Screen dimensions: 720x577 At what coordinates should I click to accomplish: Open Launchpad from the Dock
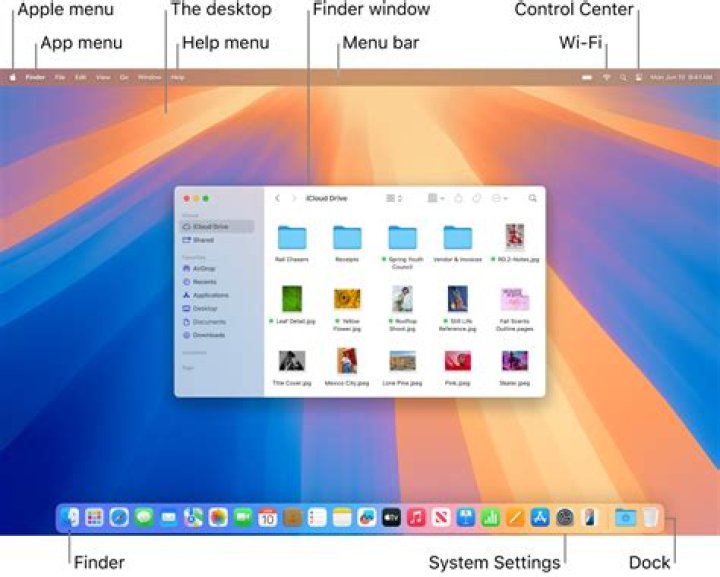pos(95,518)
